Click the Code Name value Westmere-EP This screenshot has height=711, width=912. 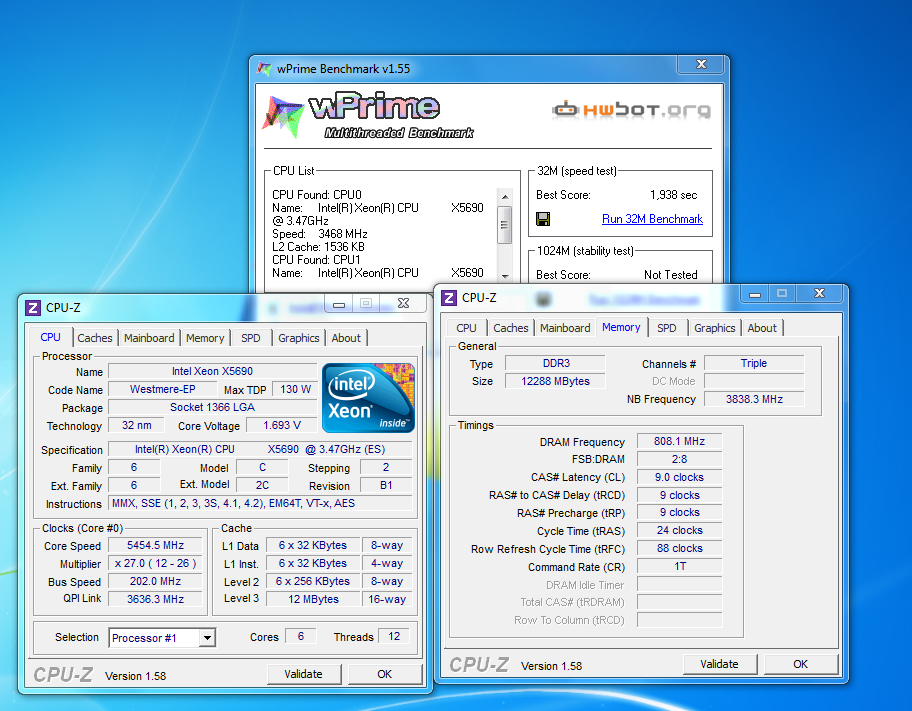point(162,389)
